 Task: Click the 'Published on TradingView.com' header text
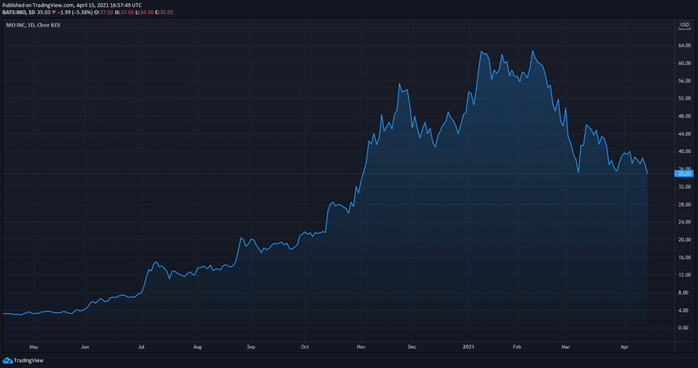tap(72, 5)
